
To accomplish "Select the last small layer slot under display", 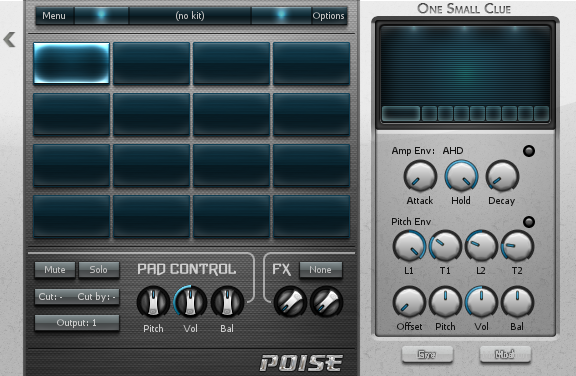I will tap(541, 113).
